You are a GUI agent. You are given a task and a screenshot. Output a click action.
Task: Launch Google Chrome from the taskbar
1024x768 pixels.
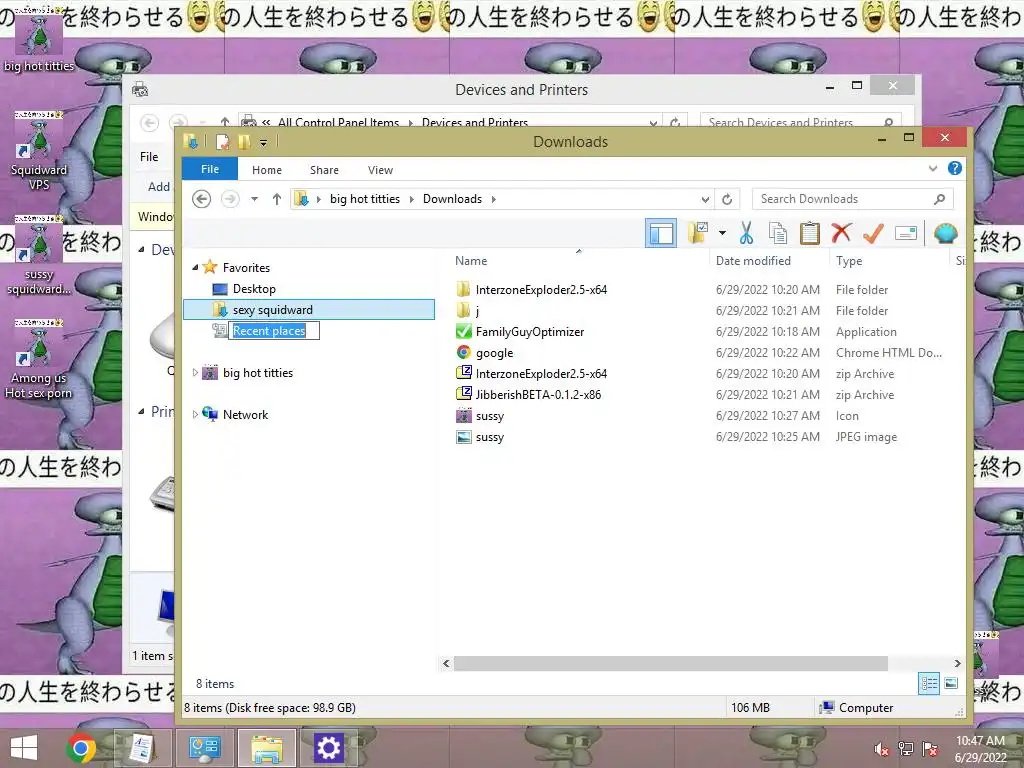[81, 748]
